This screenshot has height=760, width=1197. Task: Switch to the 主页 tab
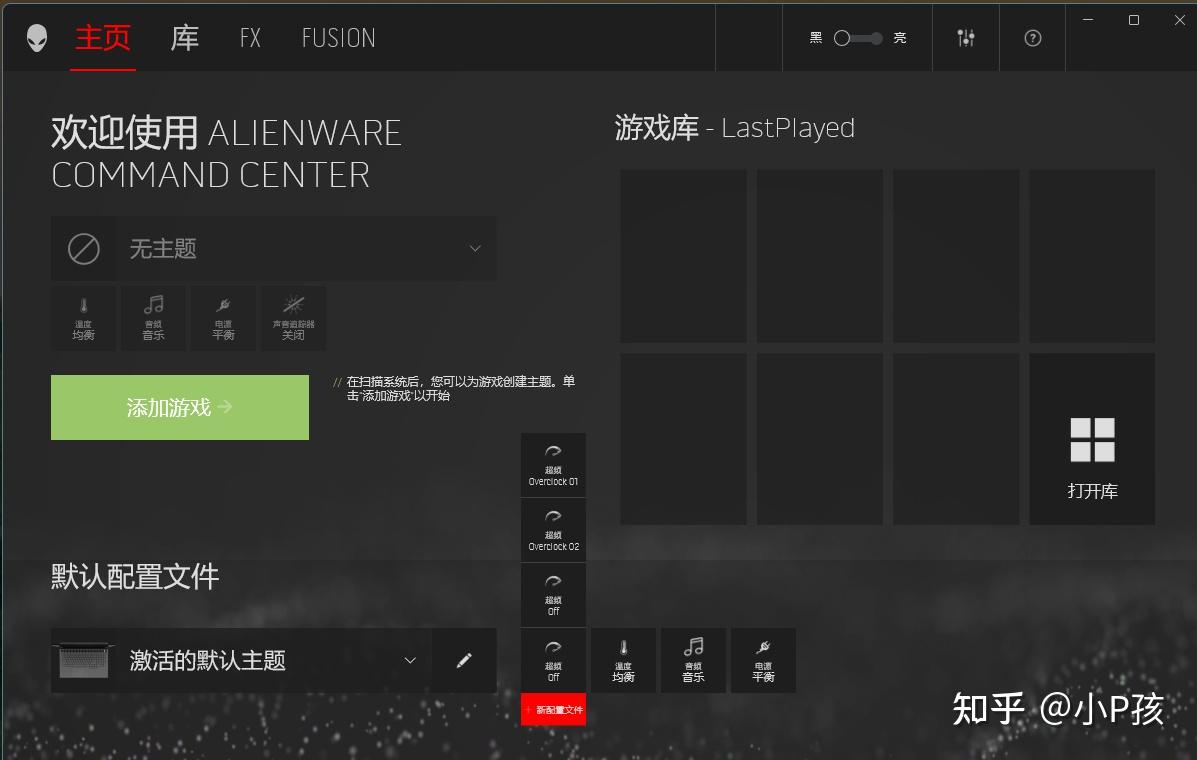tap(103, 37)
